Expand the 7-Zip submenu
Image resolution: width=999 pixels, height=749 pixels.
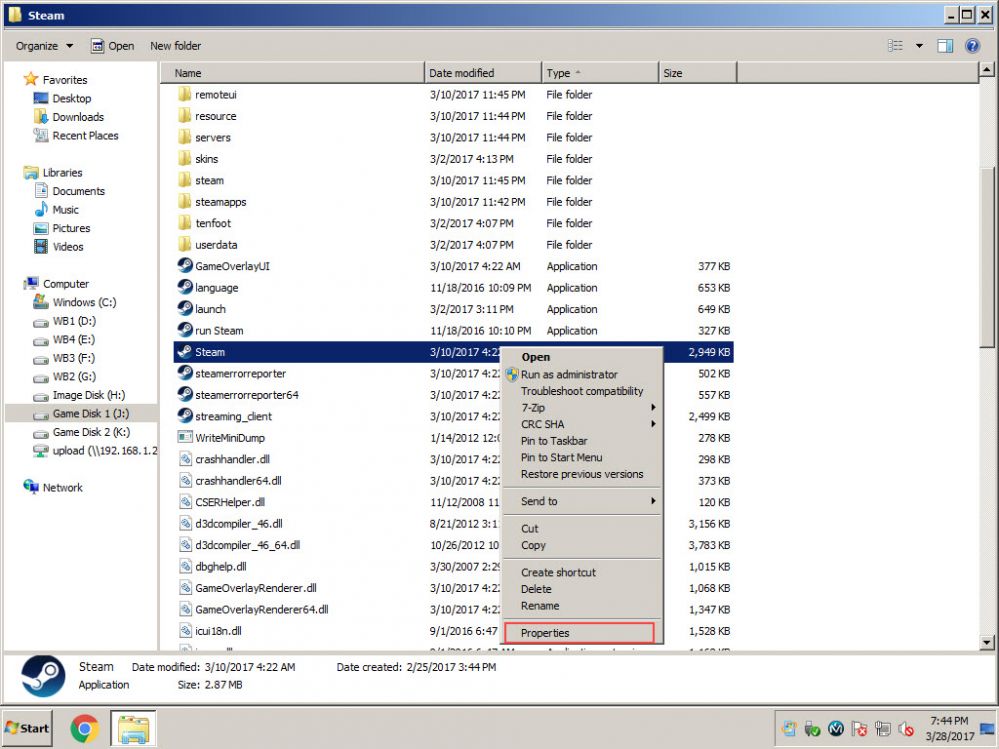[x=582, y=408]
